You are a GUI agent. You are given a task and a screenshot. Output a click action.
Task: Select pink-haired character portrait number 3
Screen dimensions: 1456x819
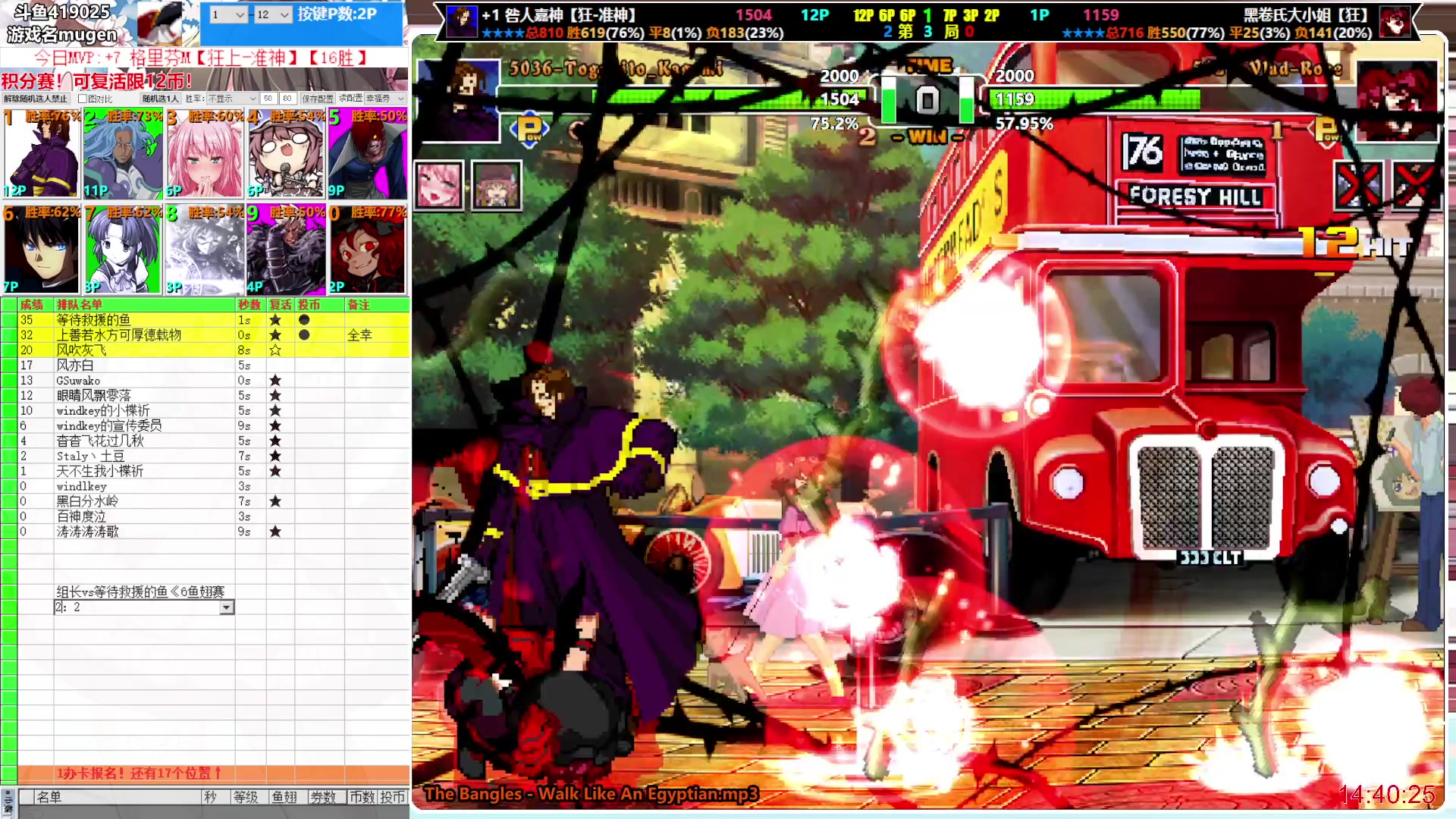[x=205, y=154]
